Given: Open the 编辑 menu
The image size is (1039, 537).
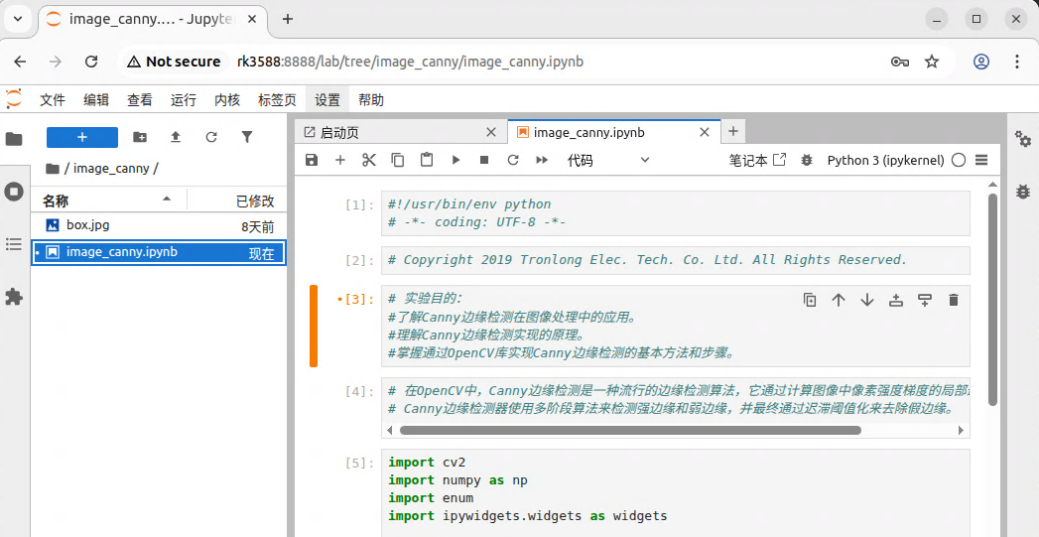Looking at the screenshot, I should coord(96,100).
